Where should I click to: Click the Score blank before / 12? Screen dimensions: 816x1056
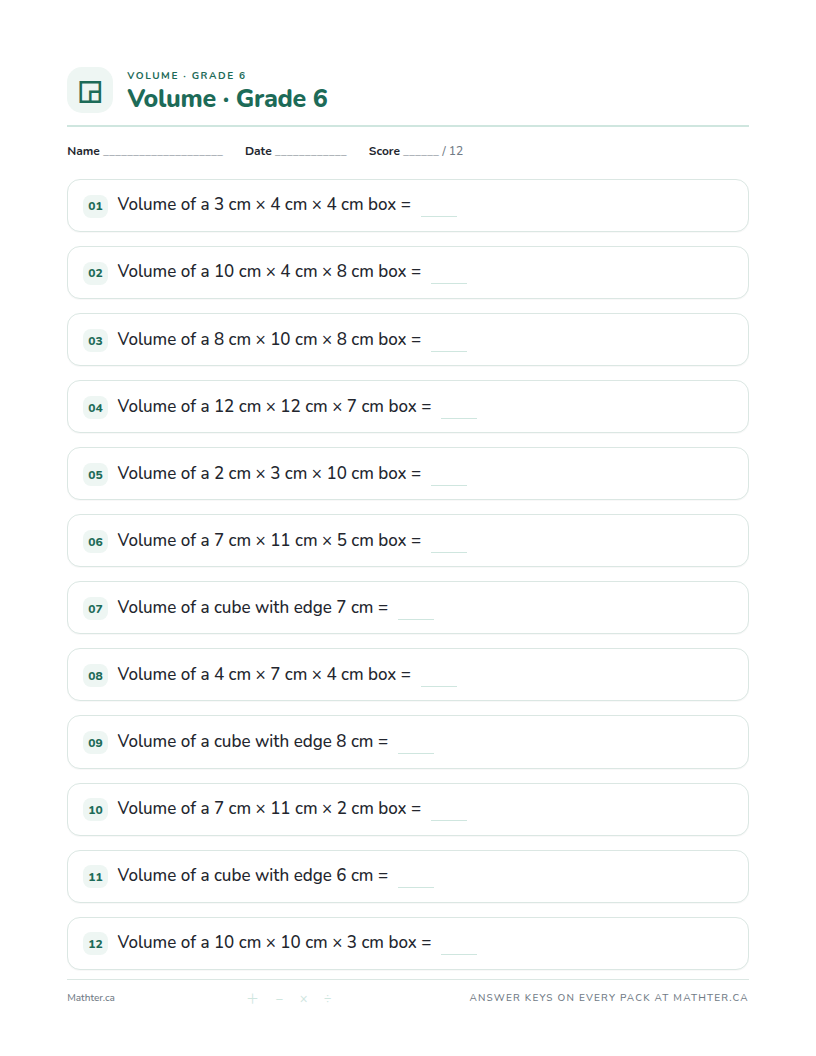tap(421, 153)
